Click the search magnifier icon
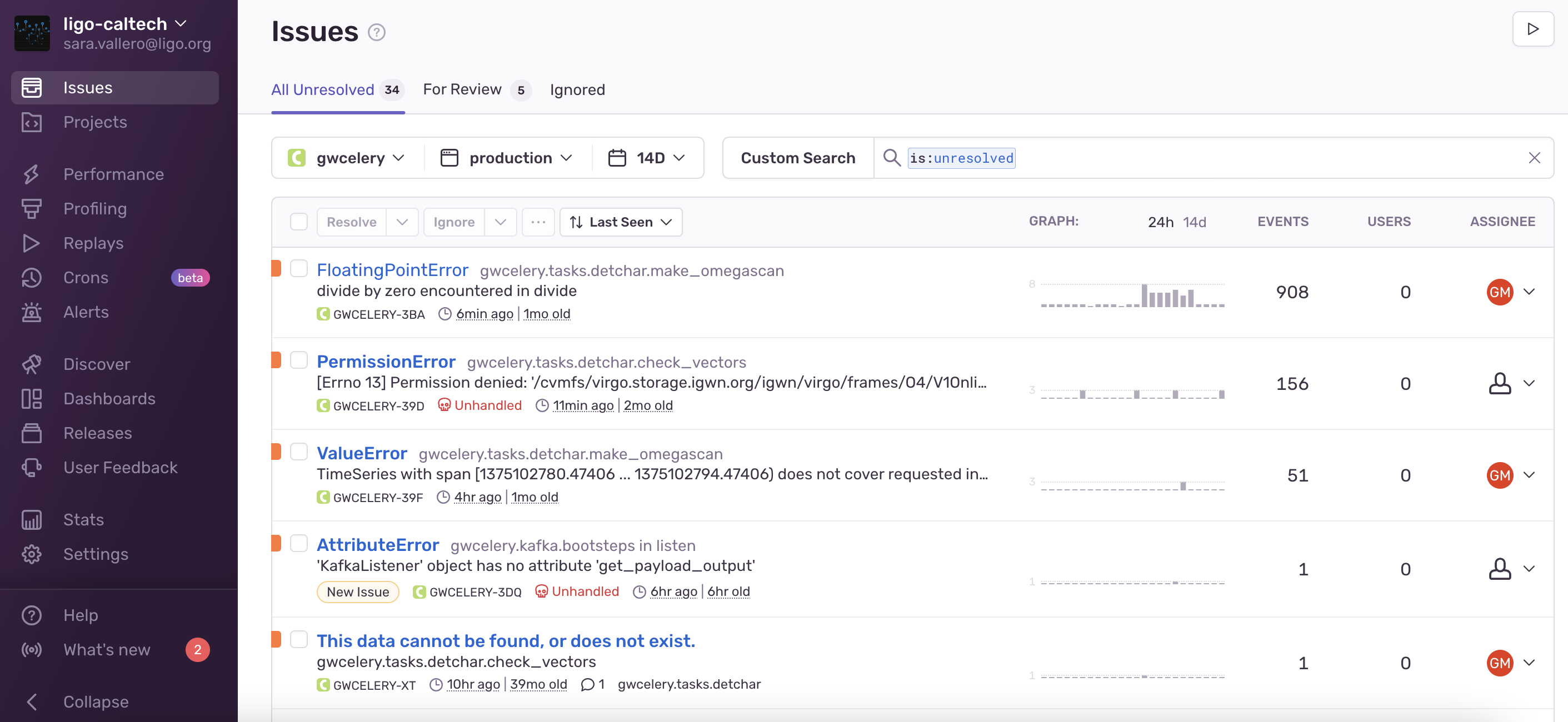1568x722 pixels. pos(892,158)
